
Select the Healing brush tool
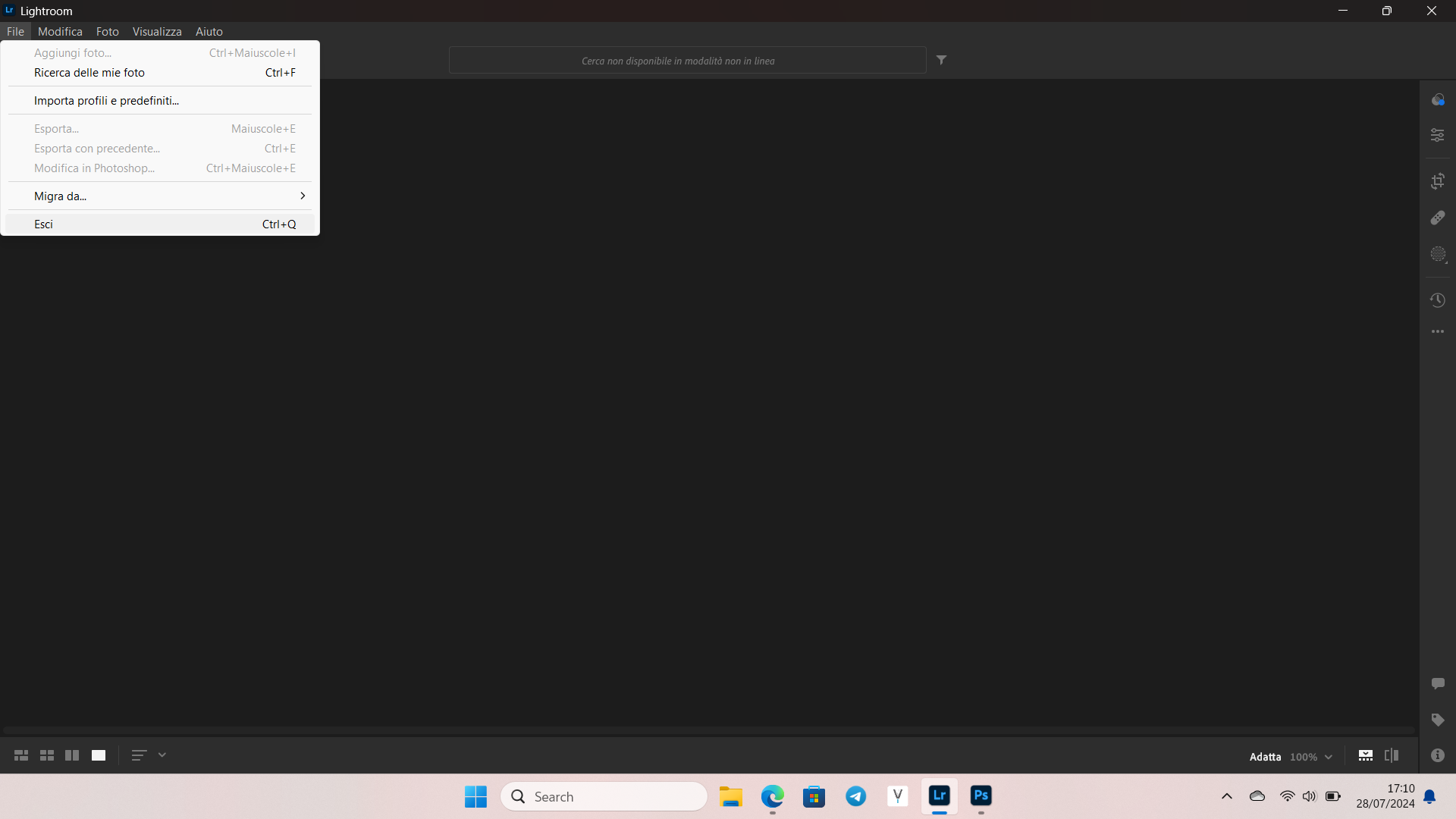tap(1438, 218)
